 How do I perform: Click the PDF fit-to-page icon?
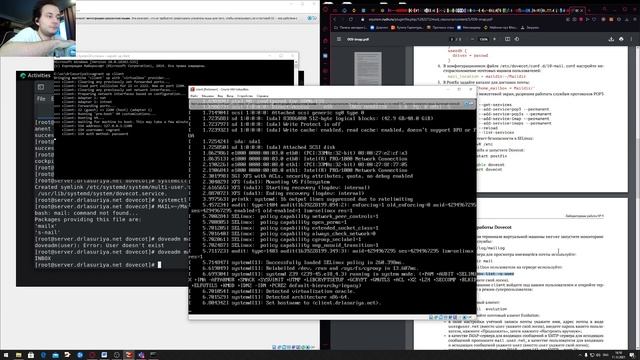click(x=507, y=39)
